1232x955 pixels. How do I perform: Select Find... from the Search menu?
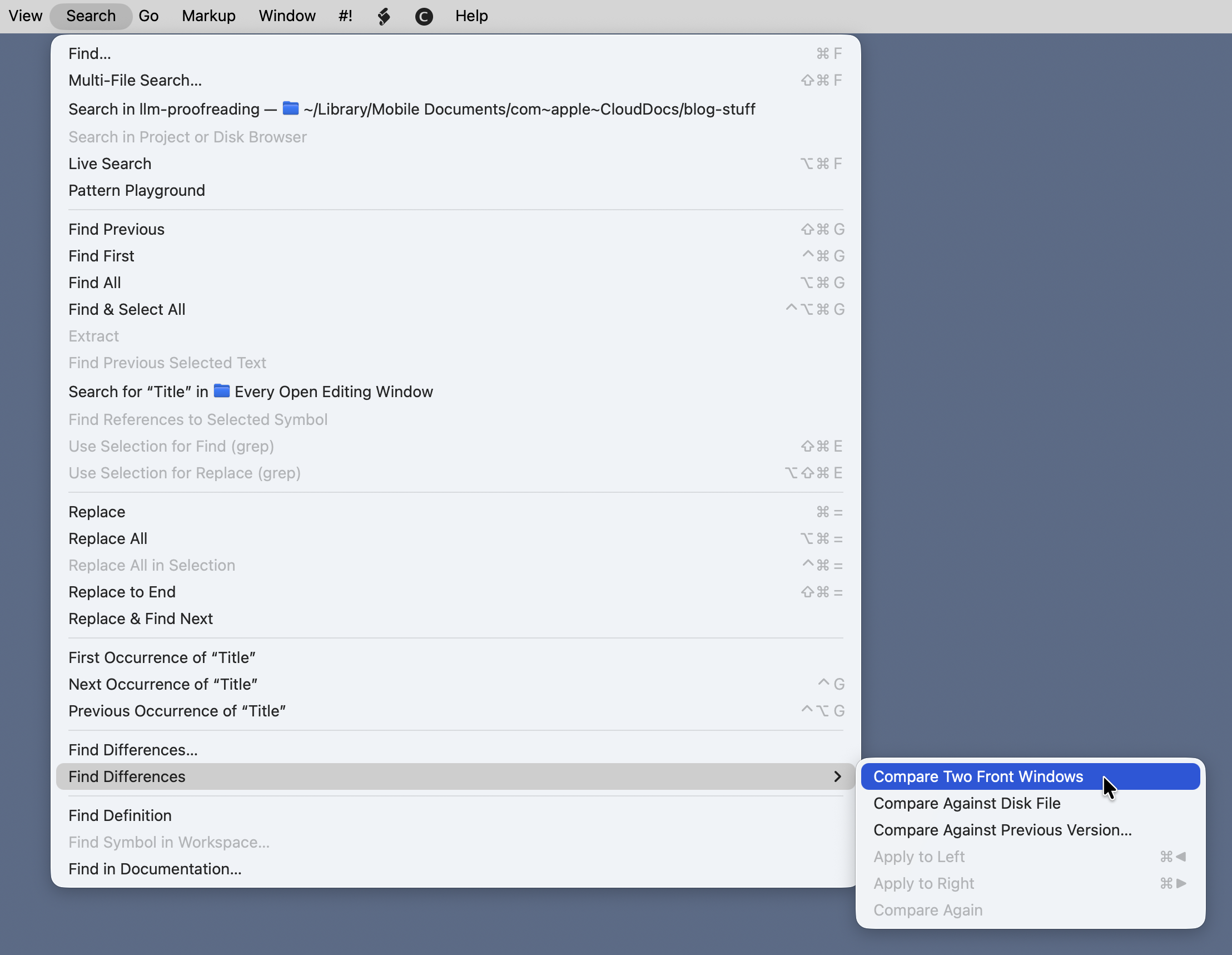pos(90,53)
